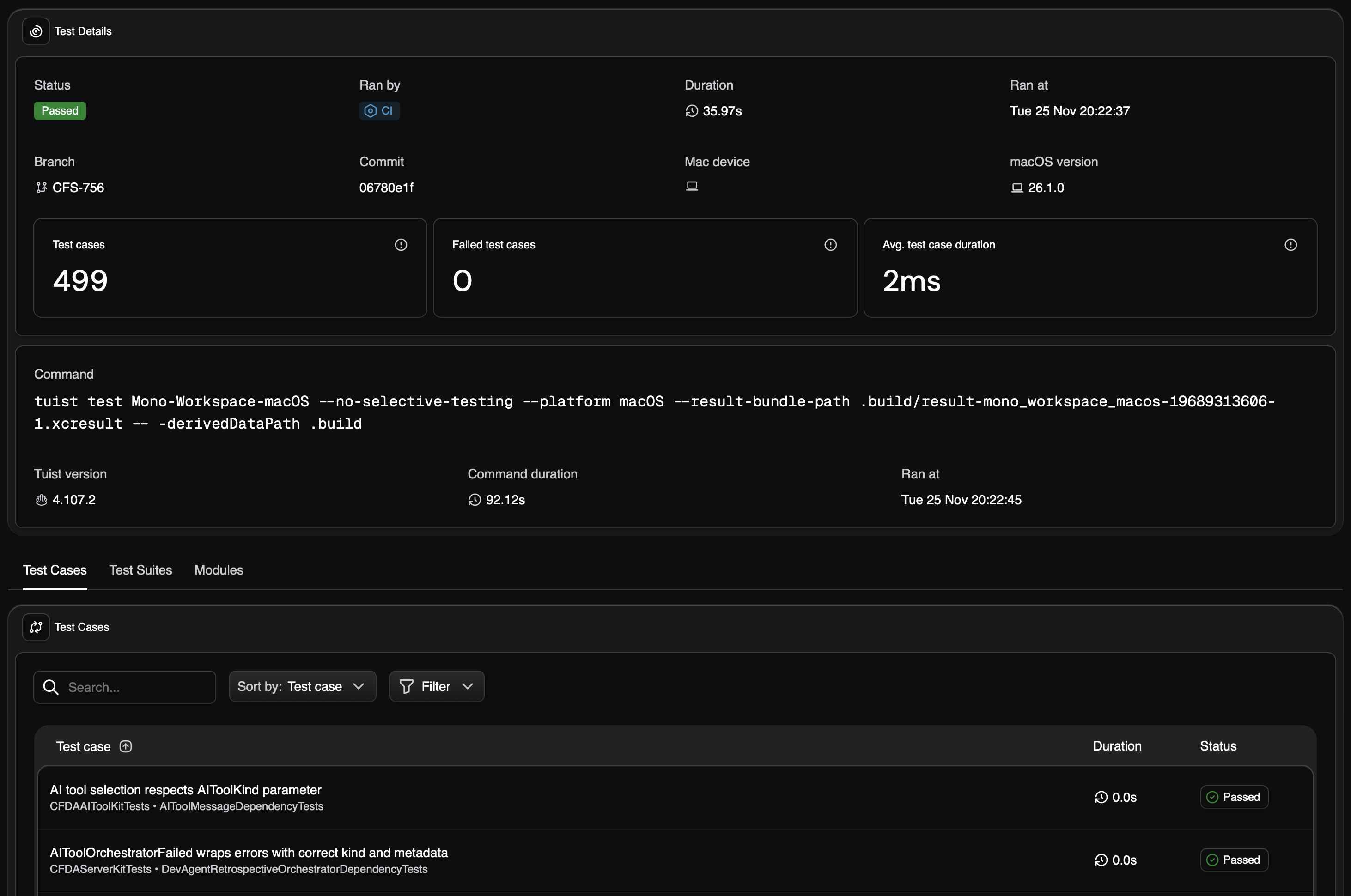The image size is (1351, 896).
Task: Click the Status column header
Action: (1218, 746)
